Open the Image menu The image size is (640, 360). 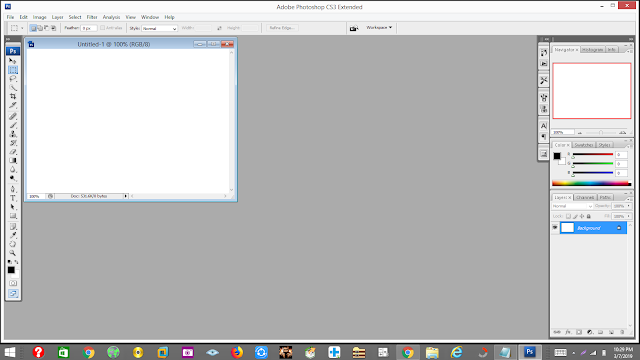point(40,17)
